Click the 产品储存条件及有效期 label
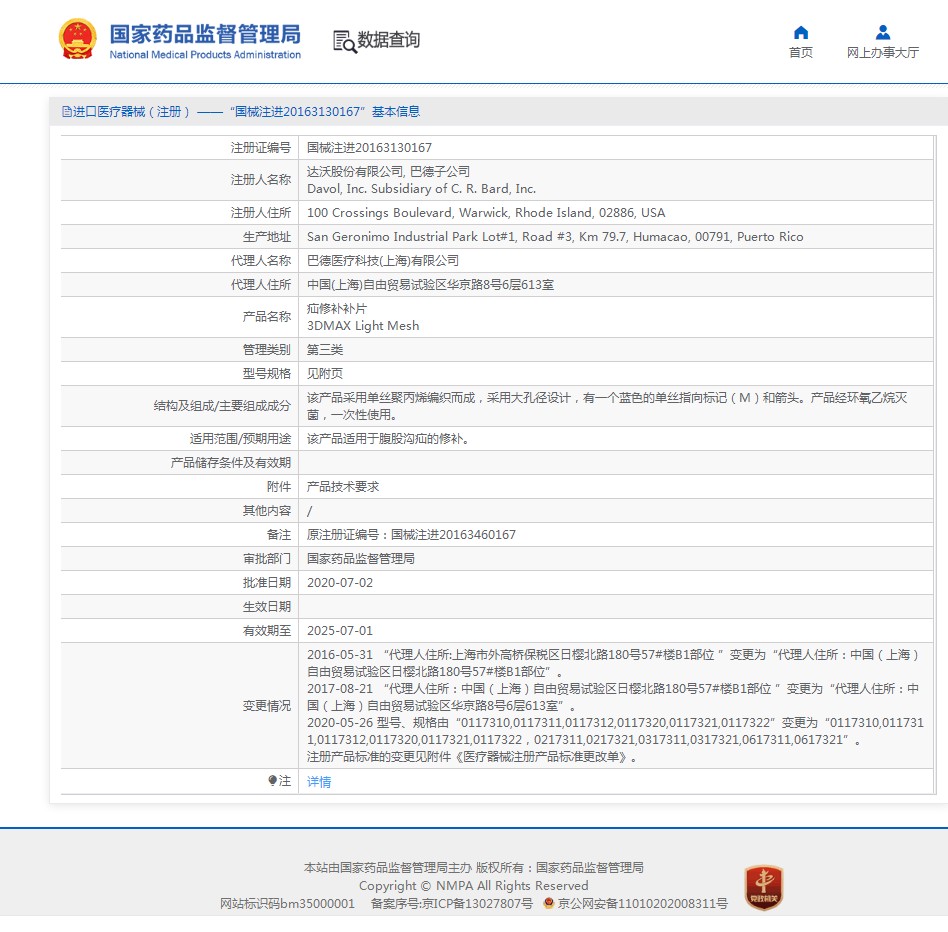Image resolution: width=948 pixels, height=932 pixels. (230, 462)
